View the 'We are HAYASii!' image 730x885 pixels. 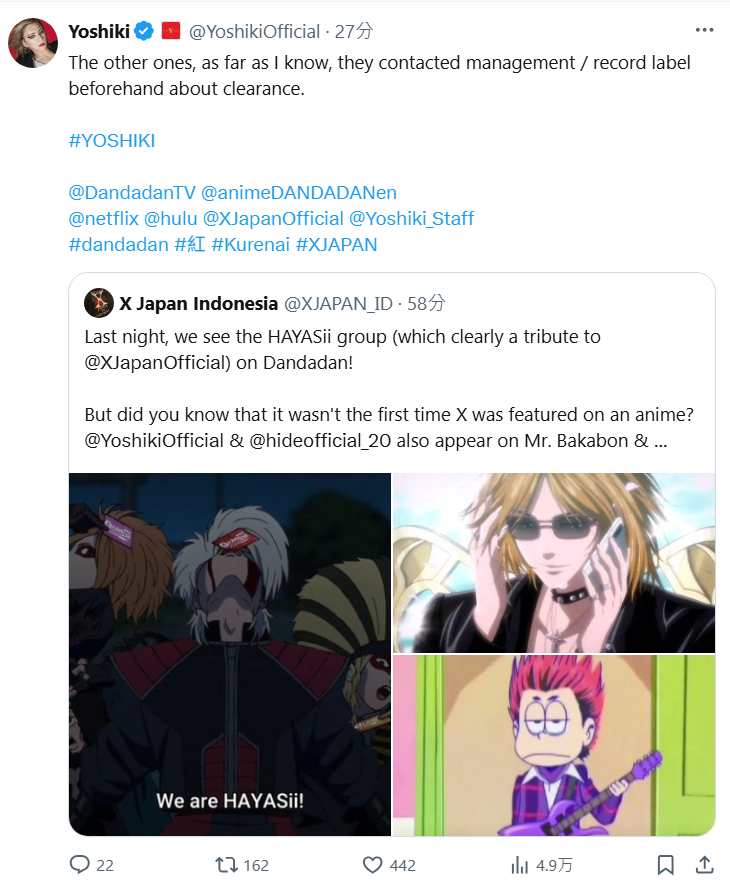click(230, 654)
